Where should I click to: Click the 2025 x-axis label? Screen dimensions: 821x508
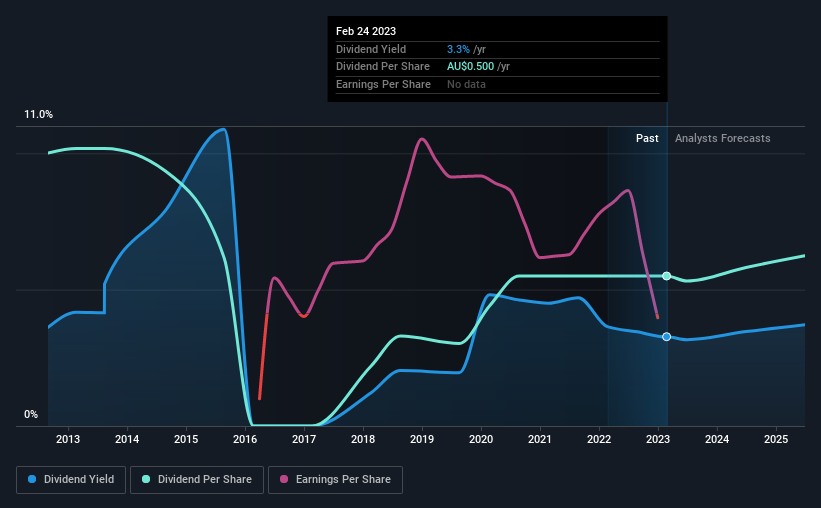click(x=776, y=439)
